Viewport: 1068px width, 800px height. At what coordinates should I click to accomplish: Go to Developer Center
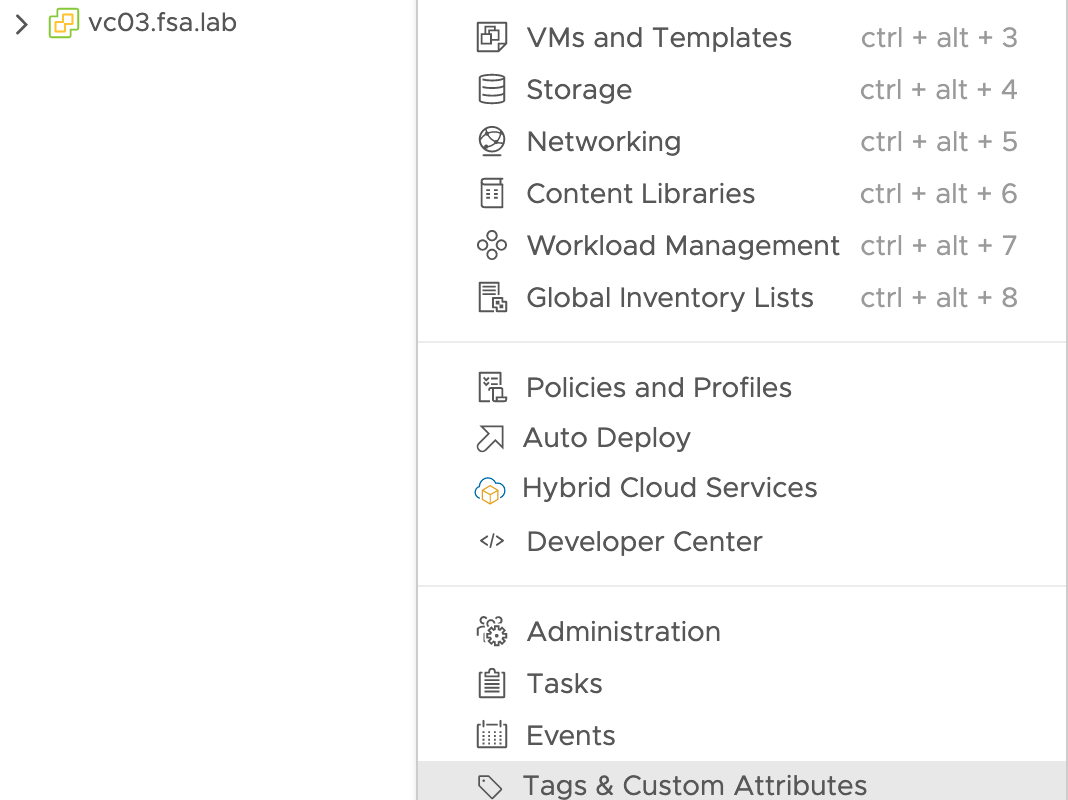(x=644, y=542)
